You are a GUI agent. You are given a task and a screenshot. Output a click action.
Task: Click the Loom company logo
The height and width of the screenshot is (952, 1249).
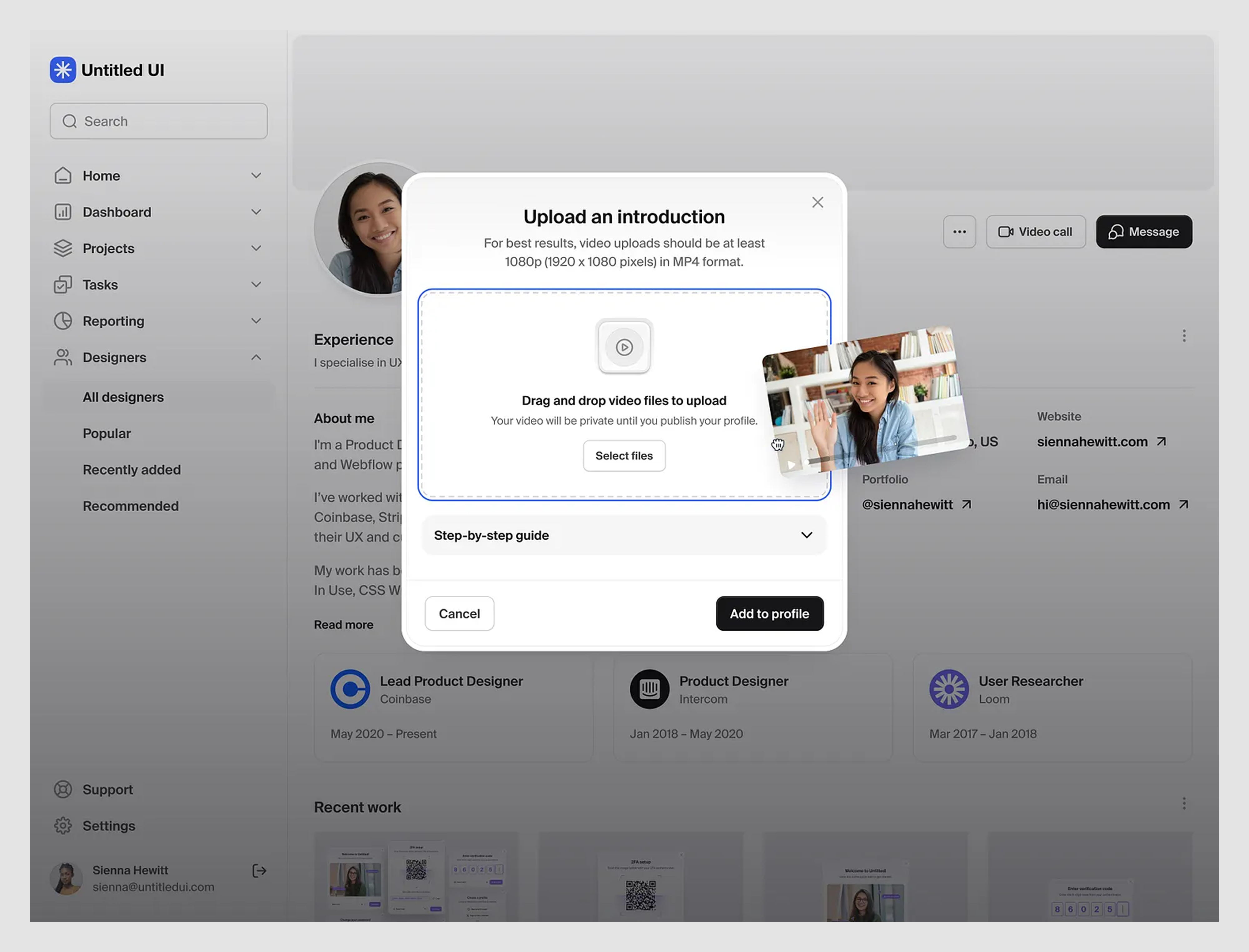click(x=949, y=689)
